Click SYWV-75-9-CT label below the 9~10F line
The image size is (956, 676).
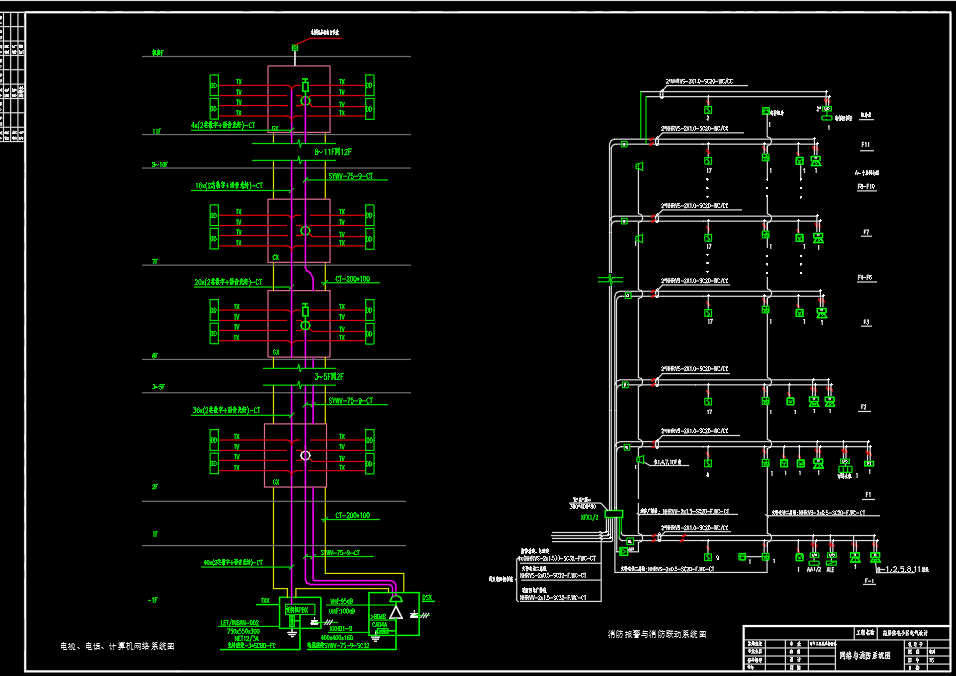(351, 176)
